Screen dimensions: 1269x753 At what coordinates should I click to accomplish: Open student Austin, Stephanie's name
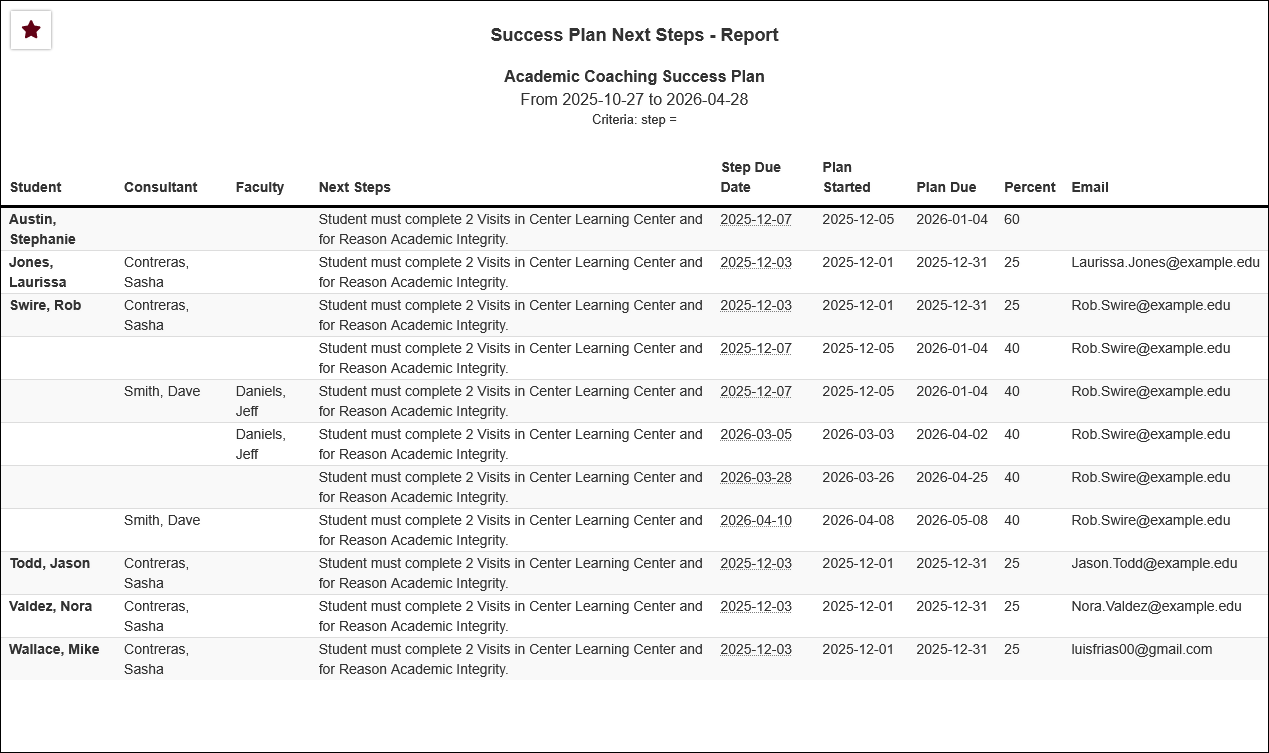[x=43, y=229]
